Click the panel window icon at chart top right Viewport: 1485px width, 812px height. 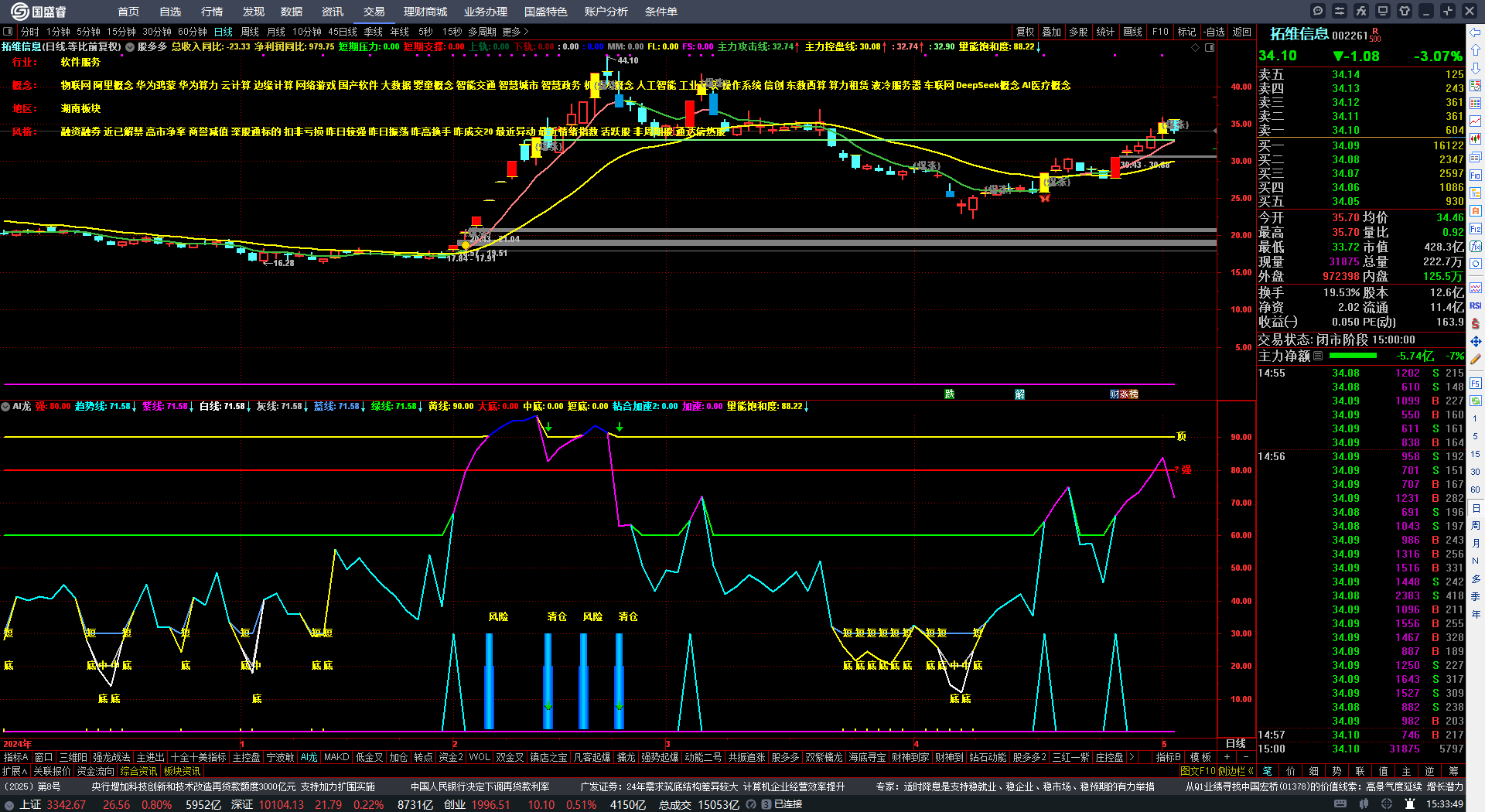[1210, 47]
